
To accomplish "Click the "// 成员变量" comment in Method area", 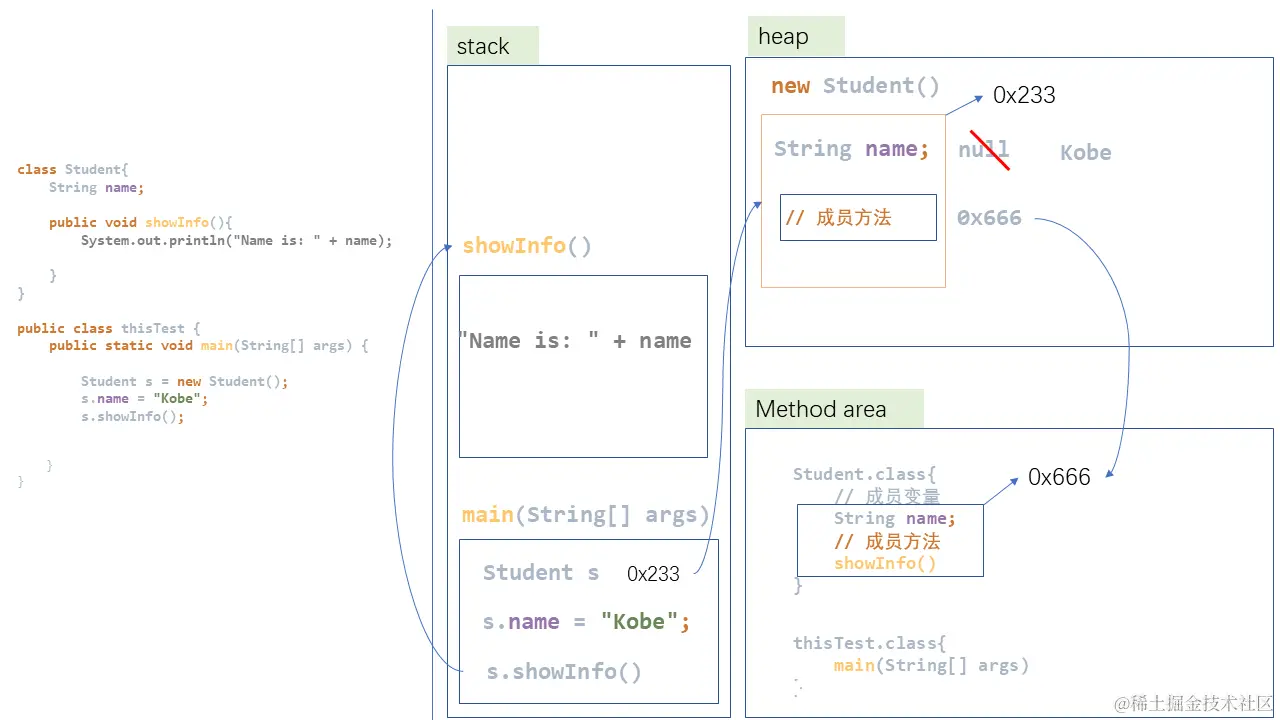I will [887, 496].
